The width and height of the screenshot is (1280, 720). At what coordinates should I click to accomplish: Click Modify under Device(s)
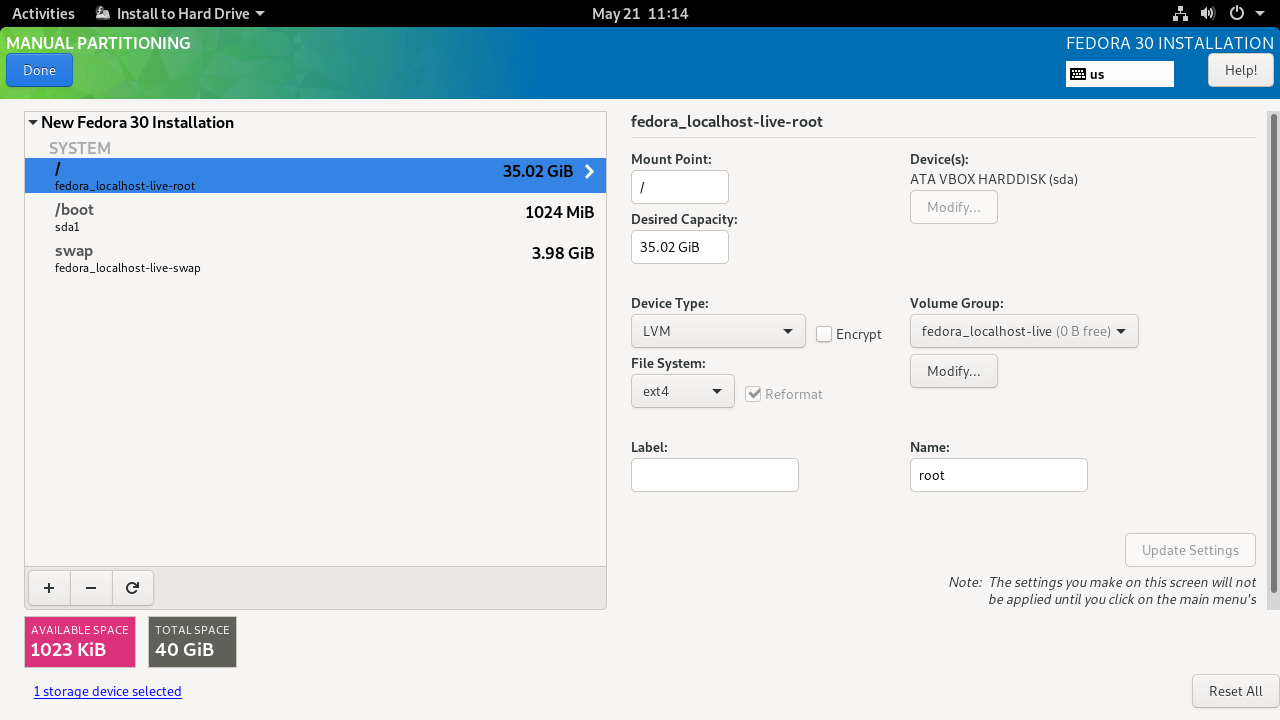[x=954, y=207]
